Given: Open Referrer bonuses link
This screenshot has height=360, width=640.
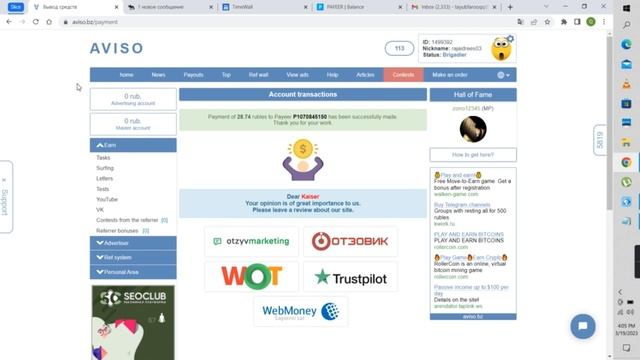Looking at the screenshot, I should click(117, 231).
